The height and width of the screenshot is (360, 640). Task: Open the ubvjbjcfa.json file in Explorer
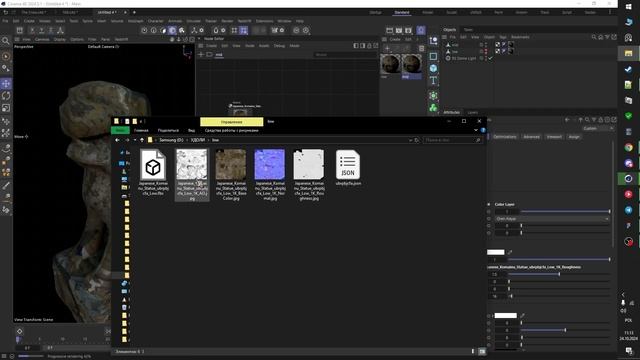coord(348,168)
